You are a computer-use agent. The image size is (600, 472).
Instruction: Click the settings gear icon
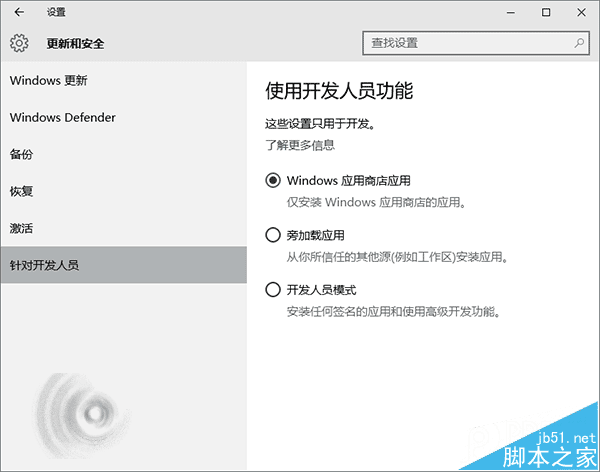[x=19, y=43]
